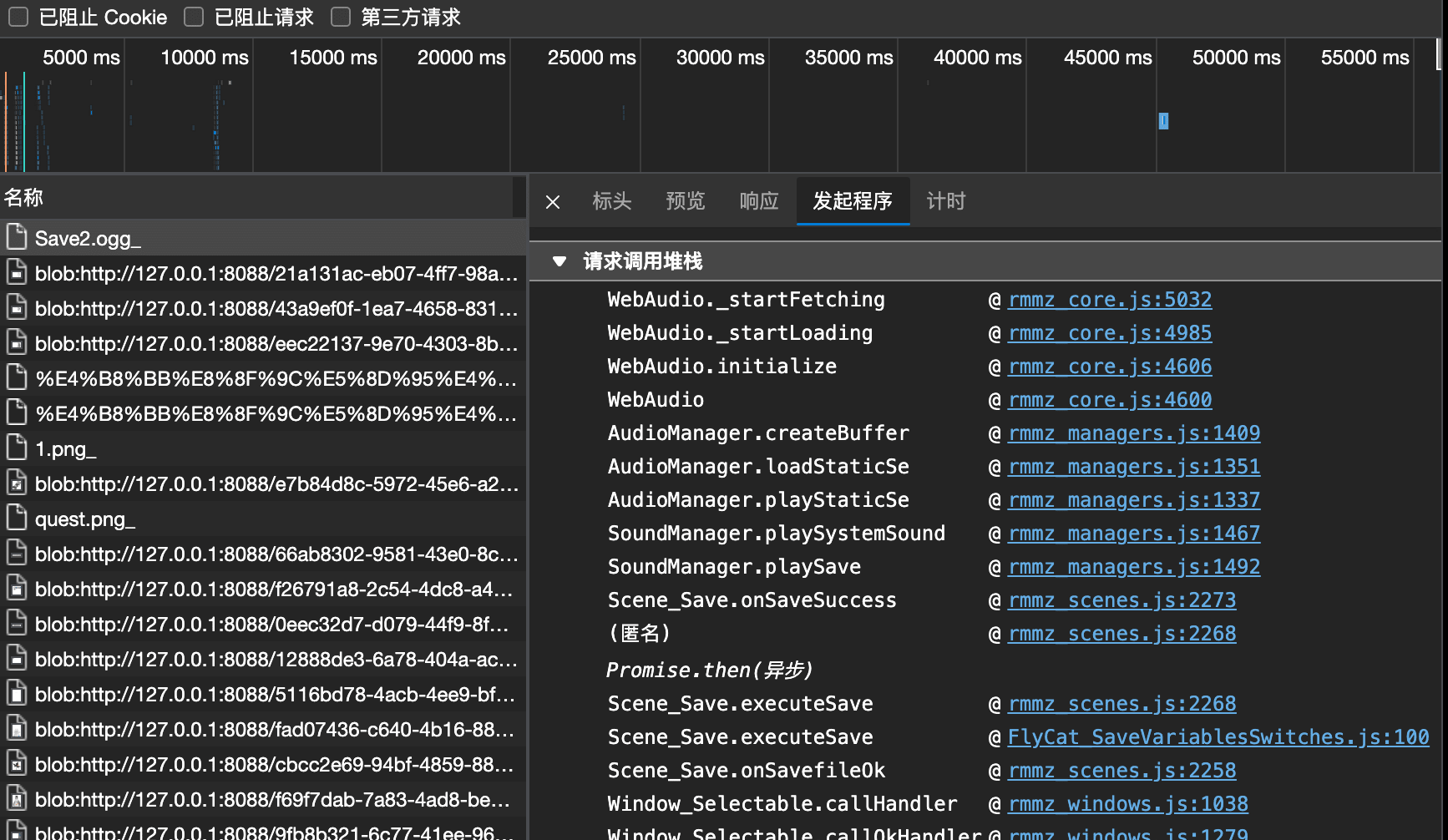
Task: Enable the 已阻止 Cookie checkbox
Action: click(x=18, y=17)
